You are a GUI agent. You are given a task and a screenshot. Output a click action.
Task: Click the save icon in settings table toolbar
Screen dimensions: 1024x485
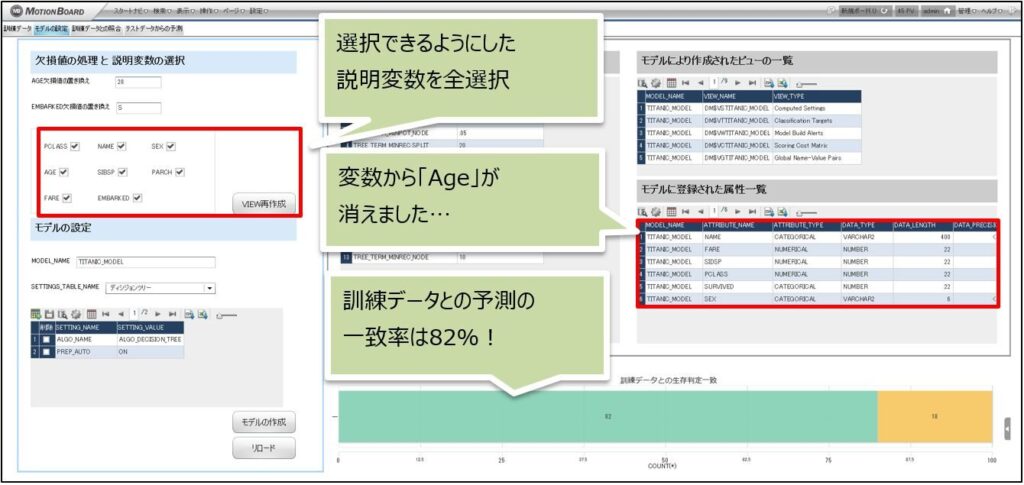(x=49, y=313)
